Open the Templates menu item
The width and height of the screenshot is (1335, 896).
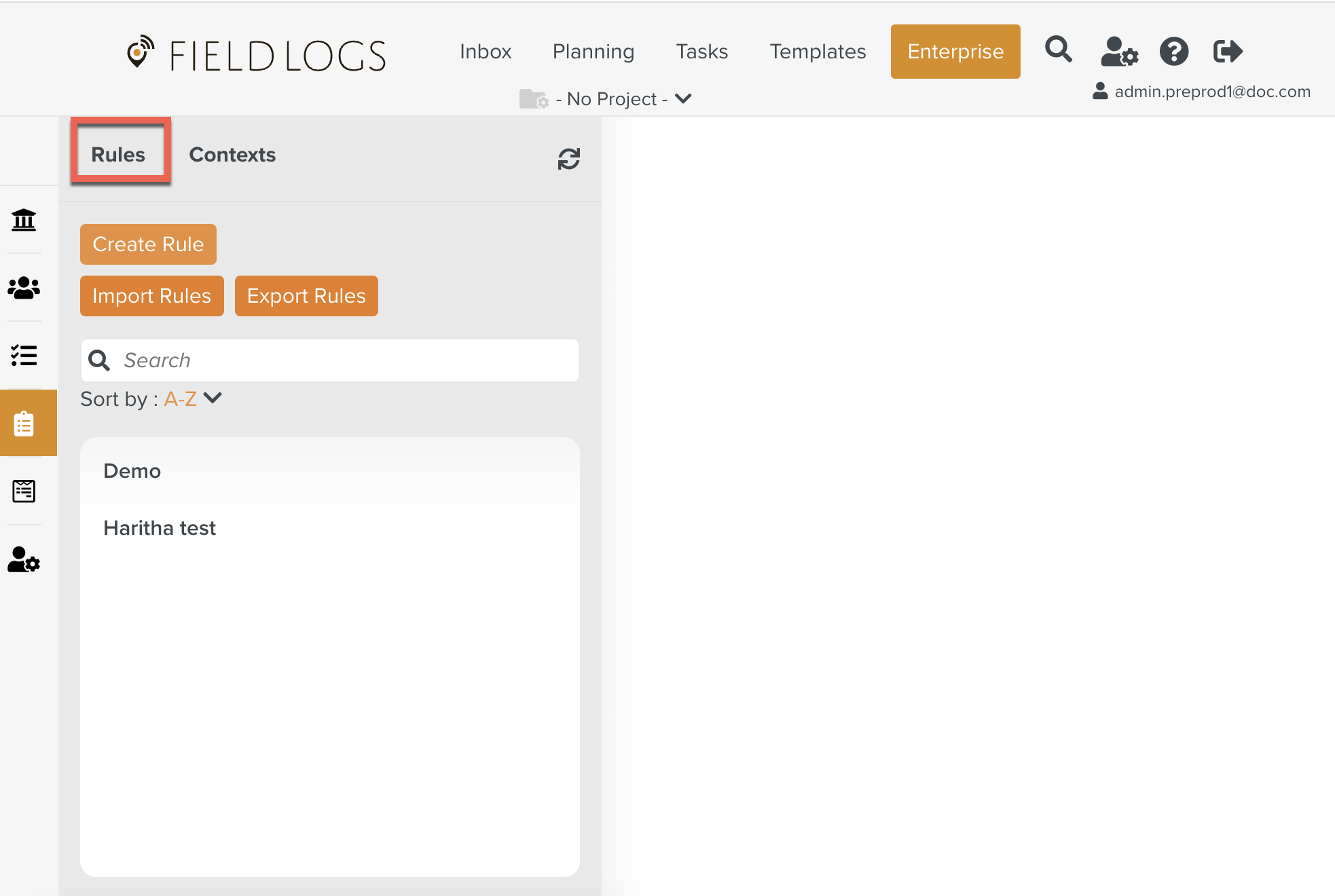(817, 52)
